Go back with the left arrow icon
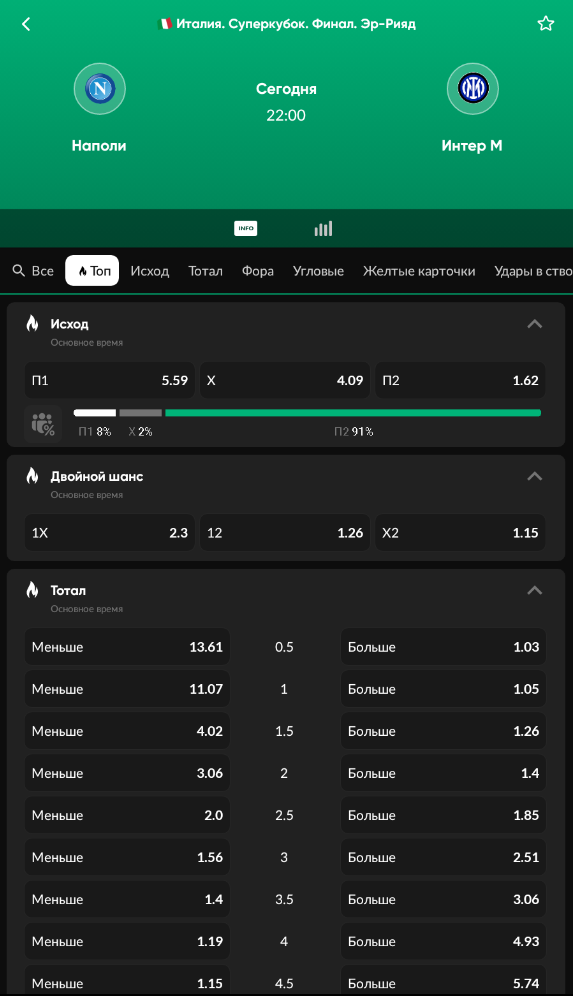Viewport: 573px width, 996px height. click(x=26, y=24)
